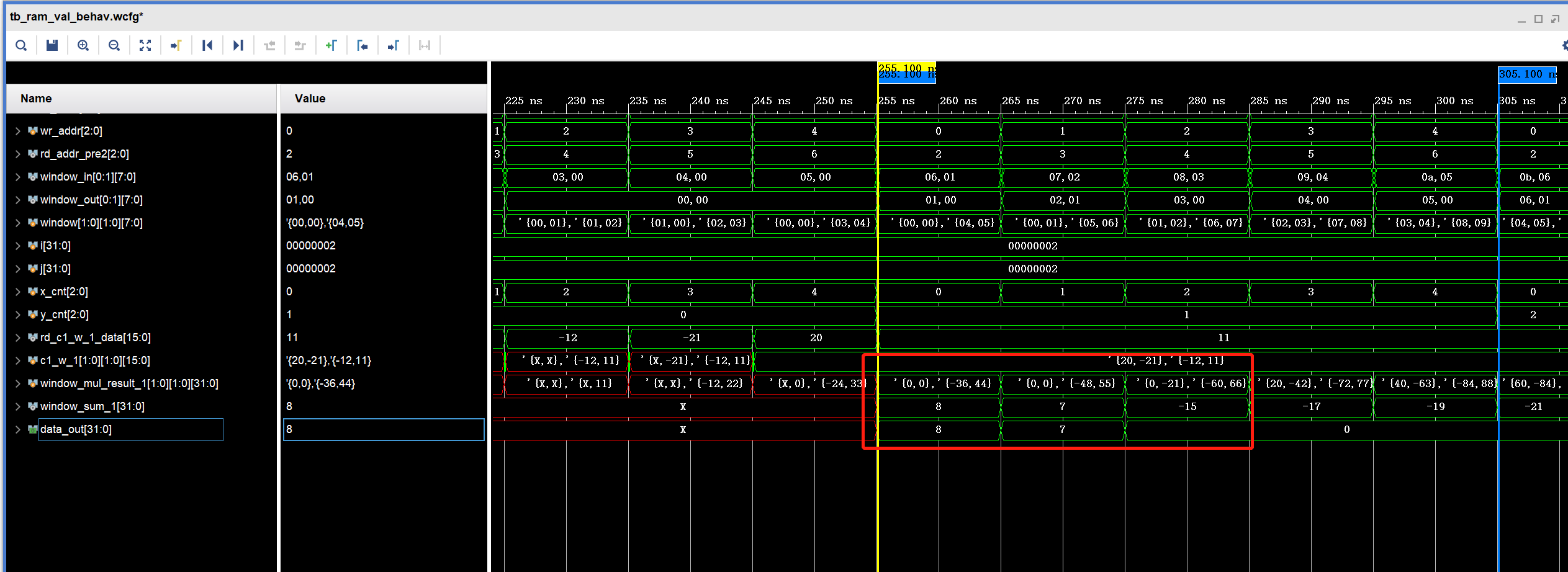Screen dimensions: 1568x572
Task: Click the data_out[31:0] signal name
Action: 76,429
